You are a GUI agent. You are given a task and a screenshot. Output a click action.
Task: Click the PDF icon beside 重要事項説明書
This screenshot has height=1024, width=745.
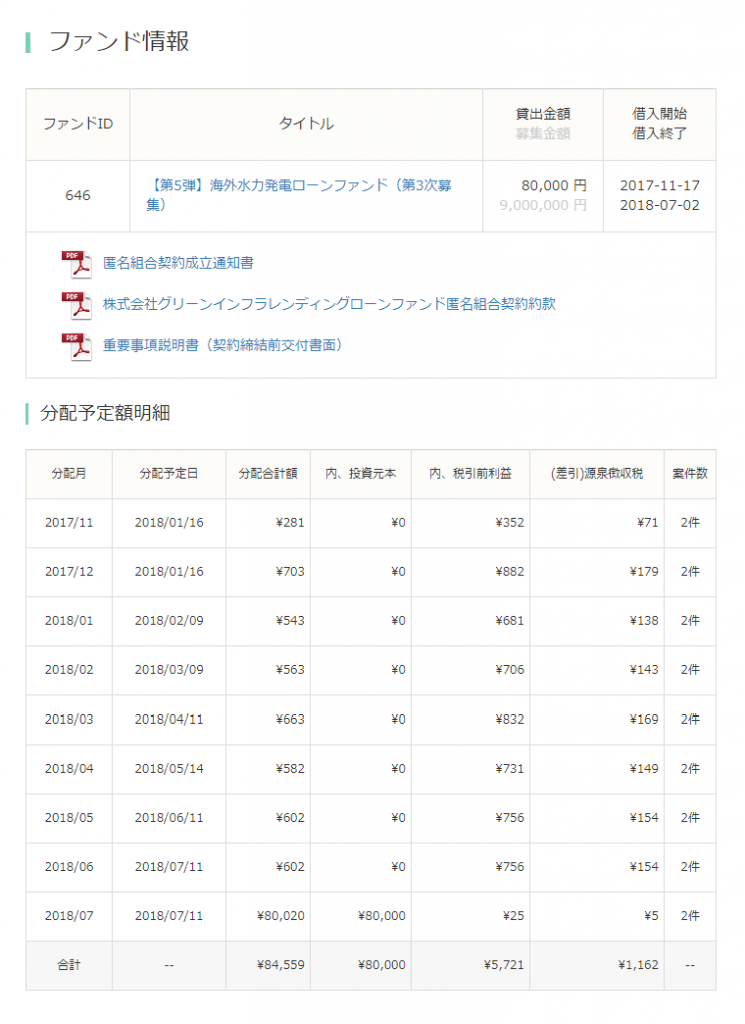coord(76,345)
